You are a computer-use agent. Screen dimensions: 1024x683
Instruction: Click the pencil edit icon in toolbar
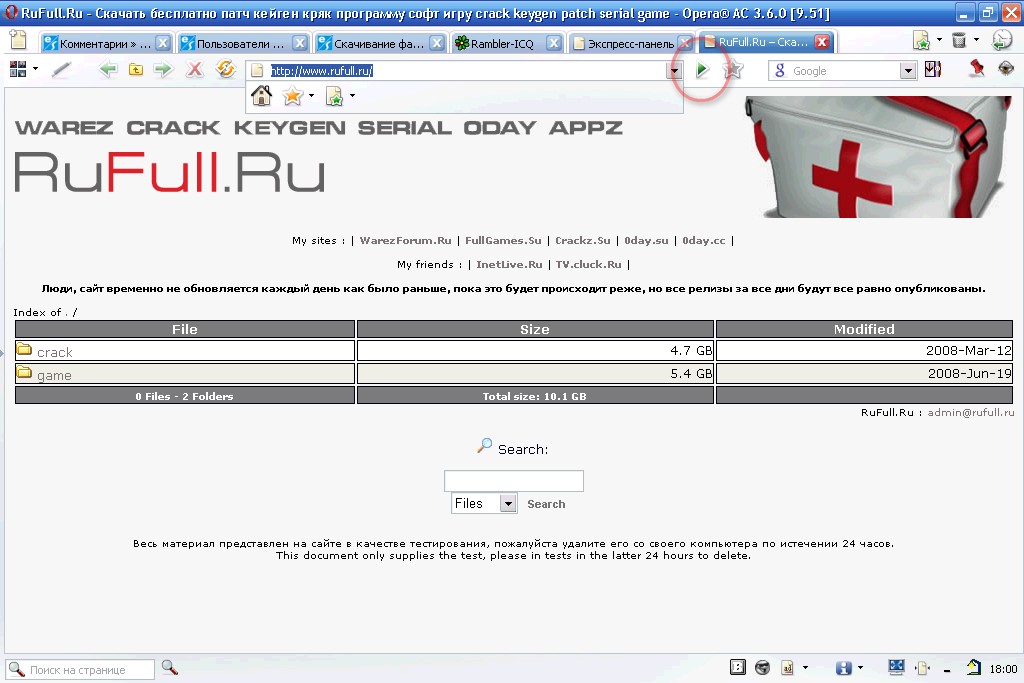point(61,69)
